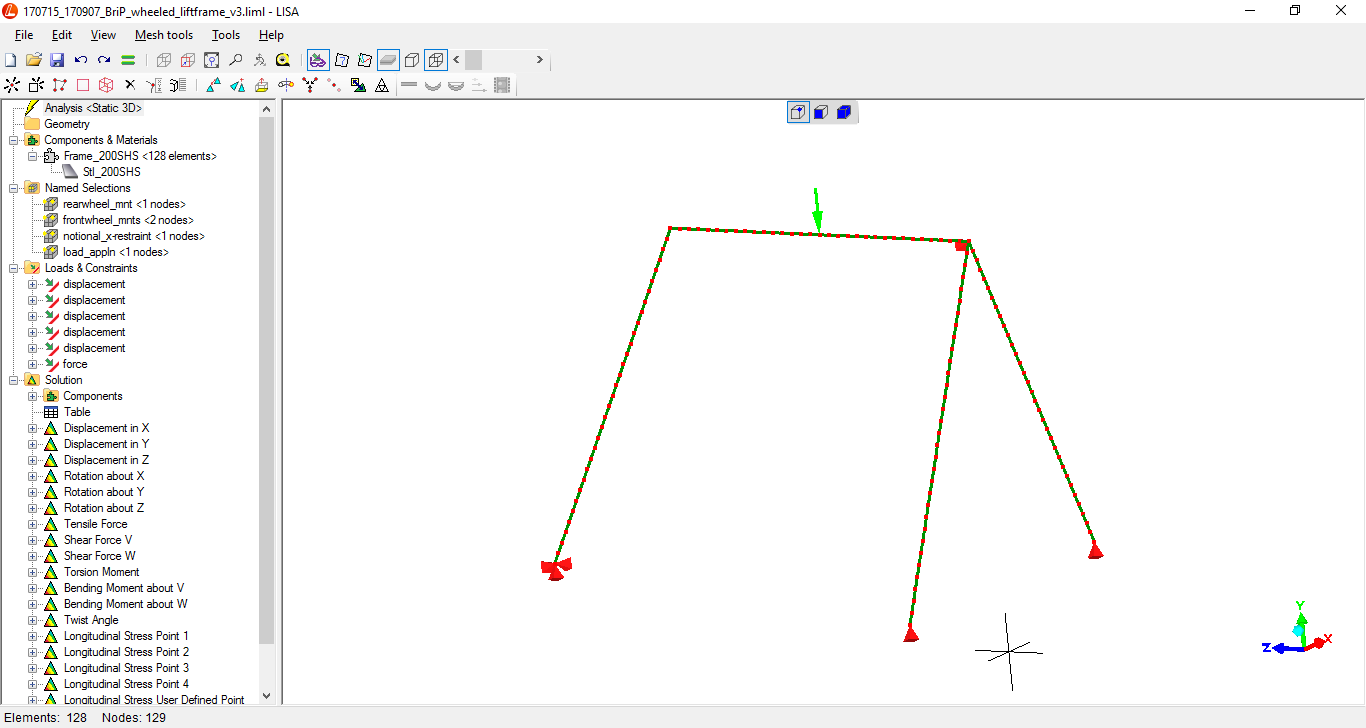Toggle select nodes mode cube button

tap(798, 112)
